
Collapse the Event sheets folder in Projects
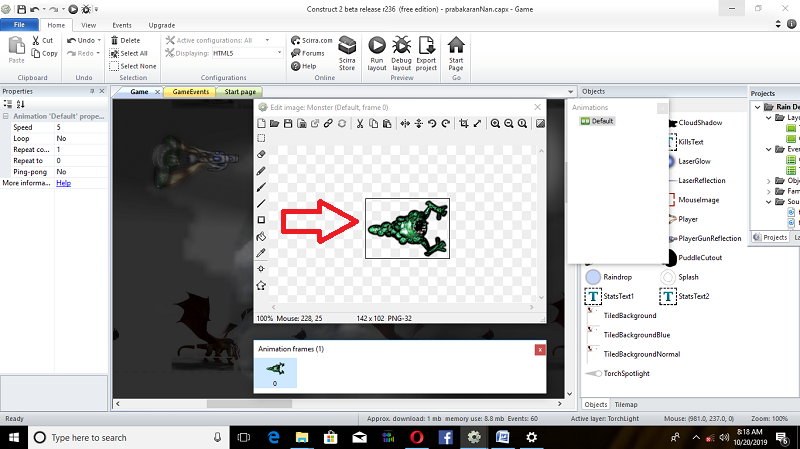768,149
